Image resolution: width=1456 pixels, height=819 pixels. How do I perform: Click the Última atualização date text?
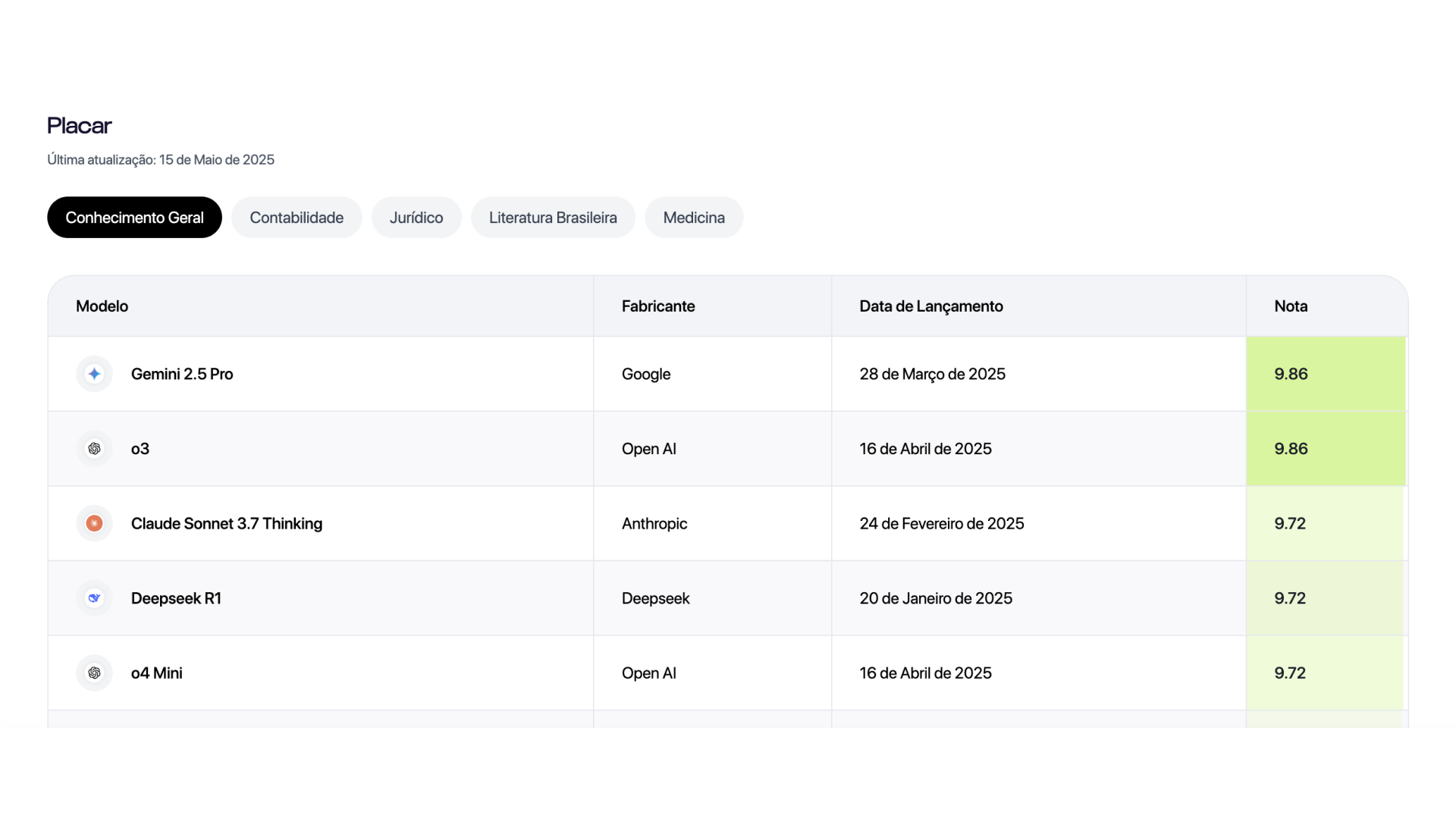pyautogui.click(x=161, y=159)
